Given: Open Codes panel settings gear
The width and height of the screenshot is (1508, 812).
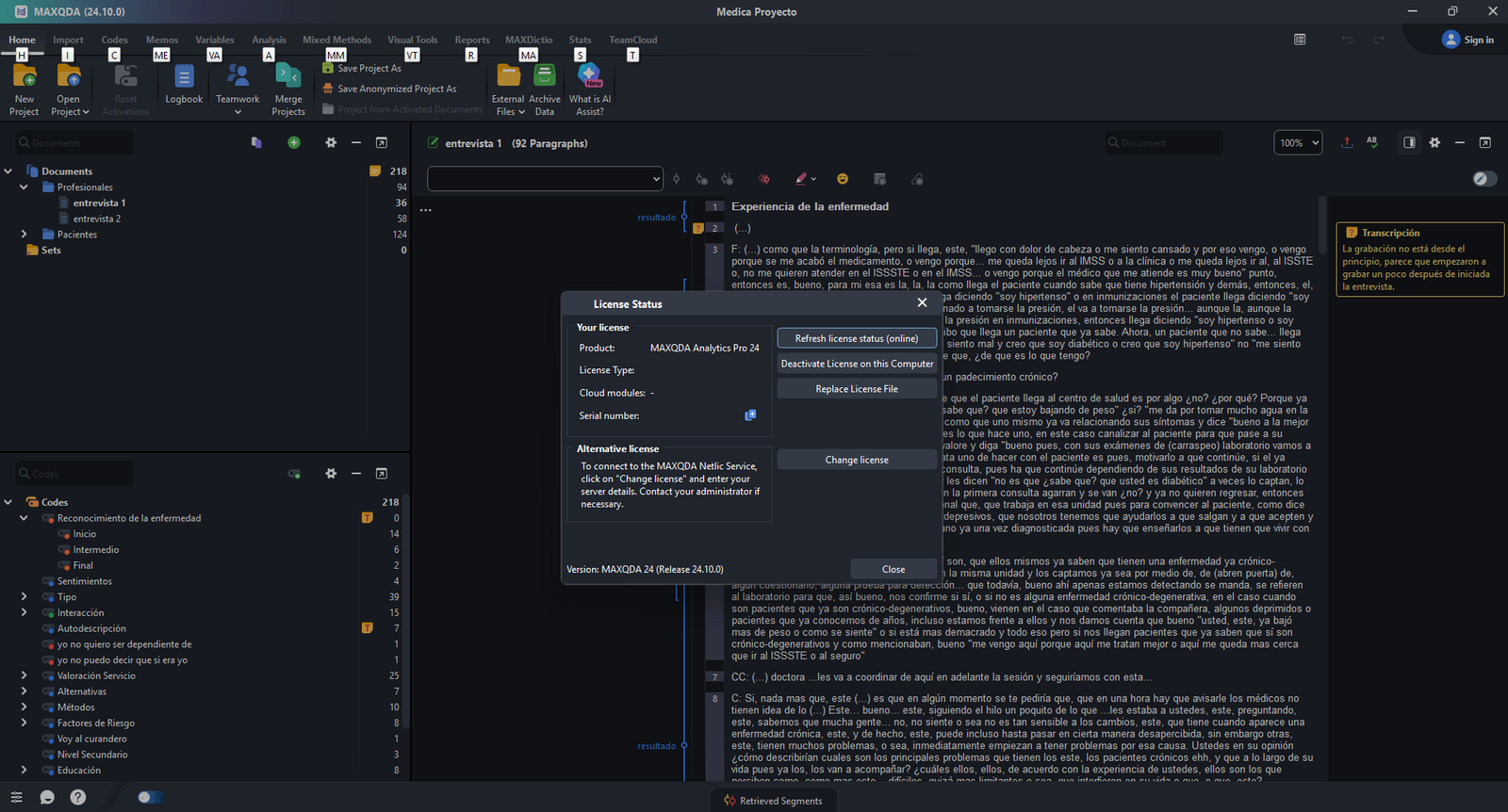Looking at the screenshot, I should click(x=331, y=473).
